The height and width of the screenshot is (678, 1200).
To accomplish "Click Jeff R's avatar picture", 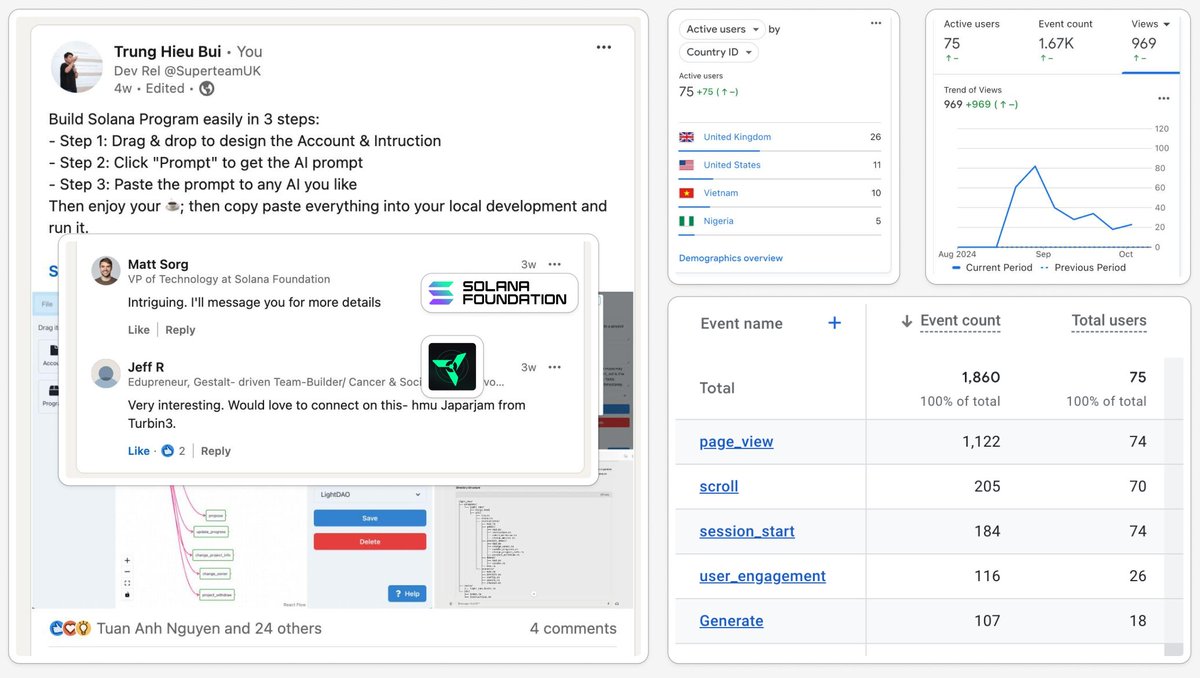I will (x=106, y=373).
